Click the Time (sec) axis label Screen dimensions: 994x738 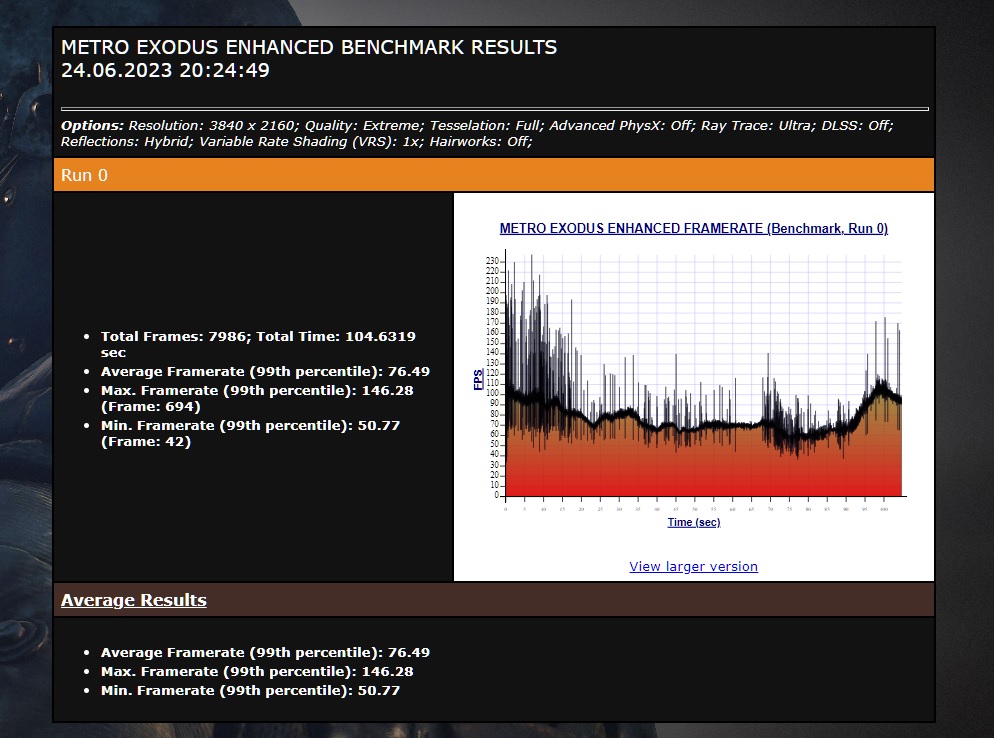pos(693,522)
